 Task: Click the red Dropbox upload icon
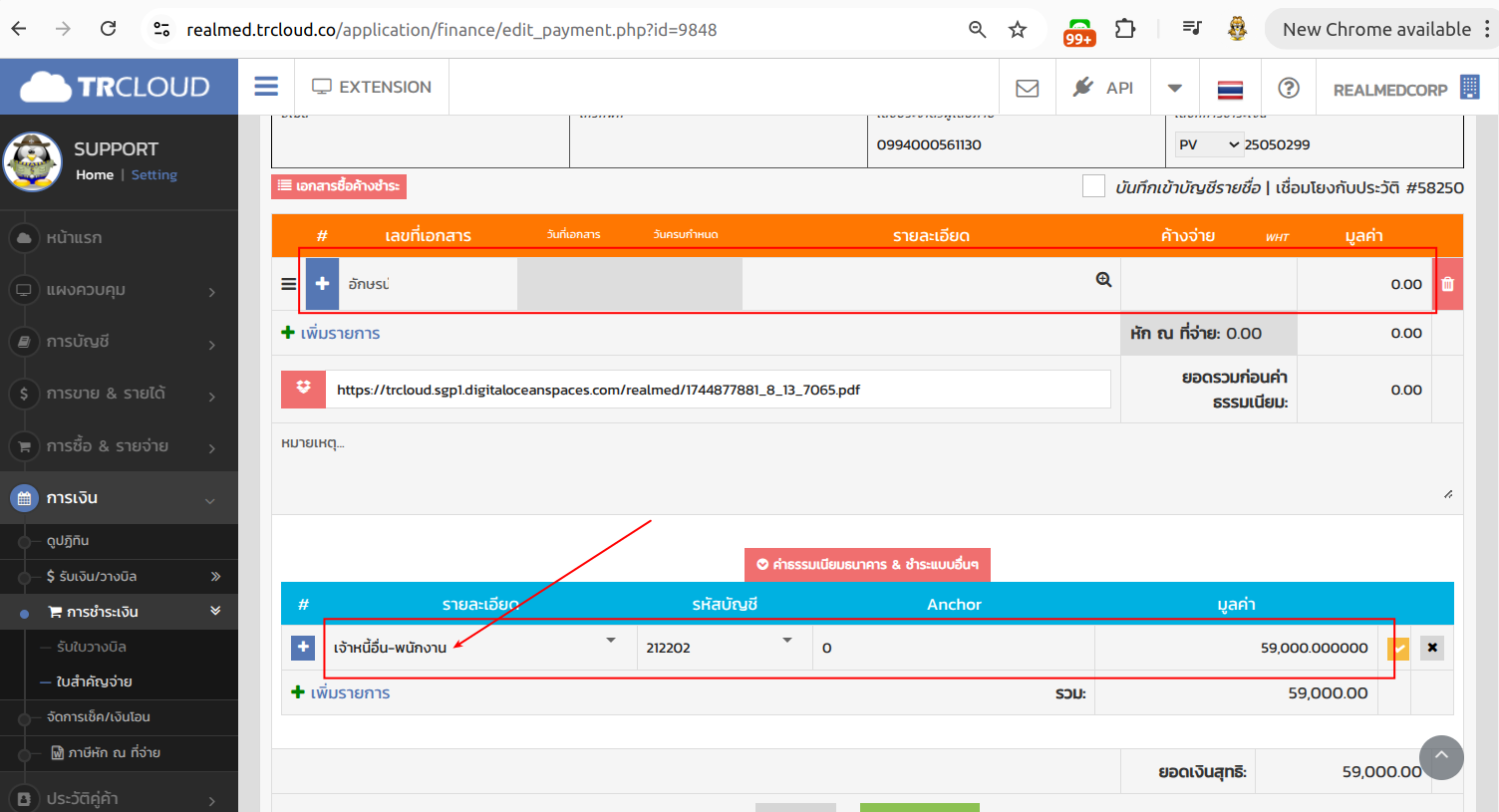point(303,389)
